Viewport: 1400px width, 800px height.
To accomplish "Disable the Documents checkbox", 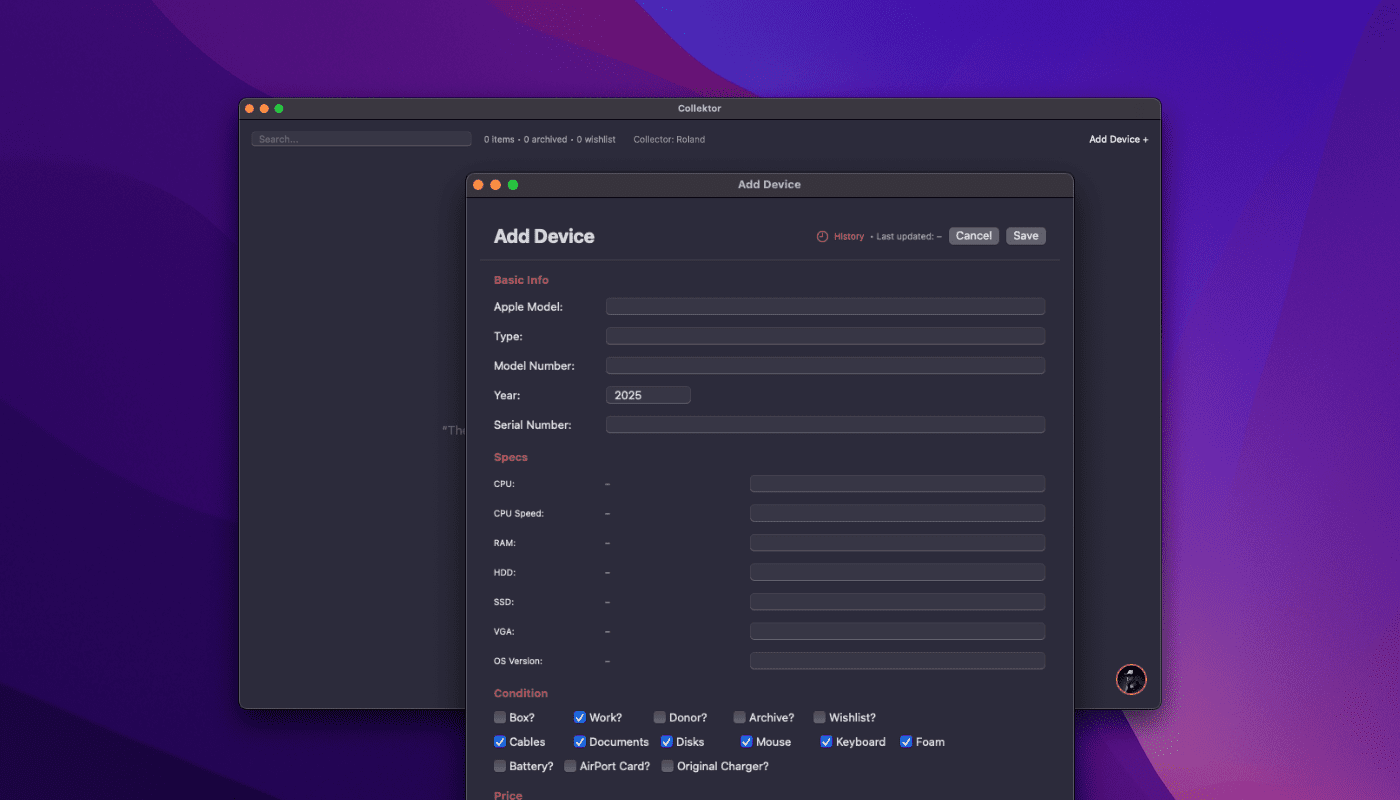I will tap(580, 742).
